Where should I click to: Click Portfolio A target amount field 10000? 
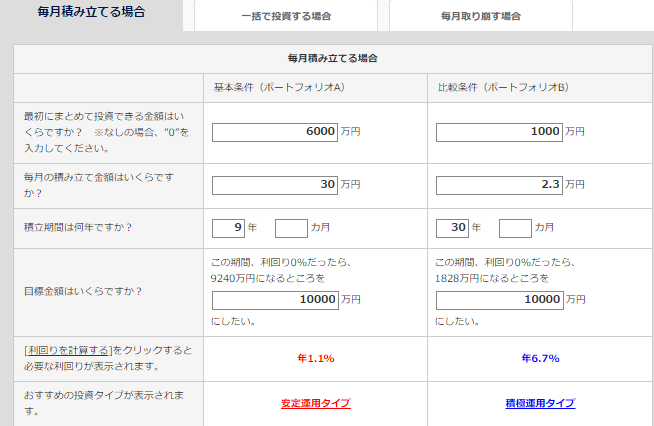[275, 300]
